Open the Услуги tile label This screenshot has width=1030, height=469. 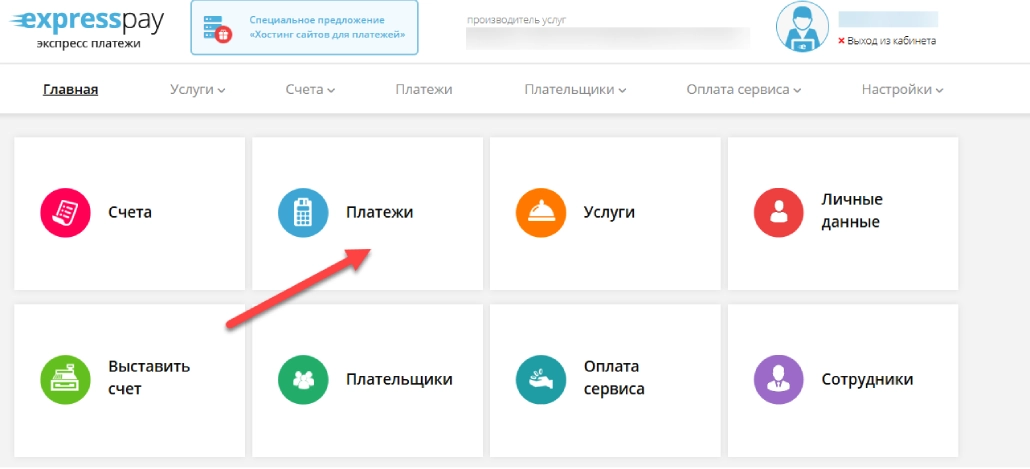point(609,212)
